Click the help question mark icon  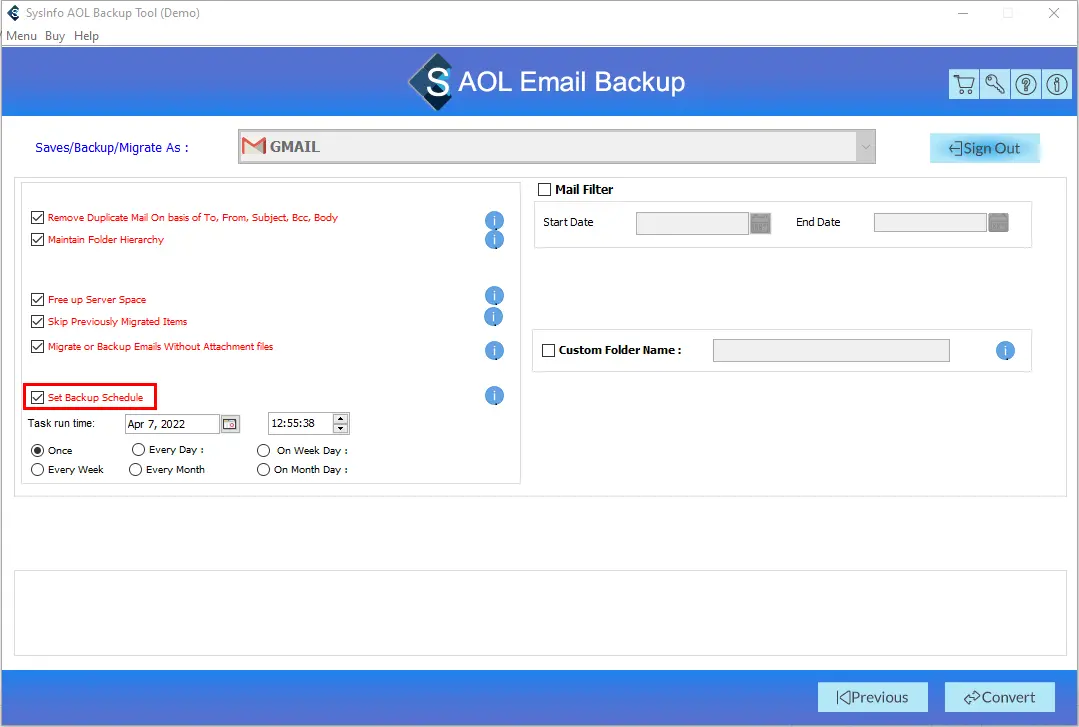pyautogui.click(x=1026, y=85)
